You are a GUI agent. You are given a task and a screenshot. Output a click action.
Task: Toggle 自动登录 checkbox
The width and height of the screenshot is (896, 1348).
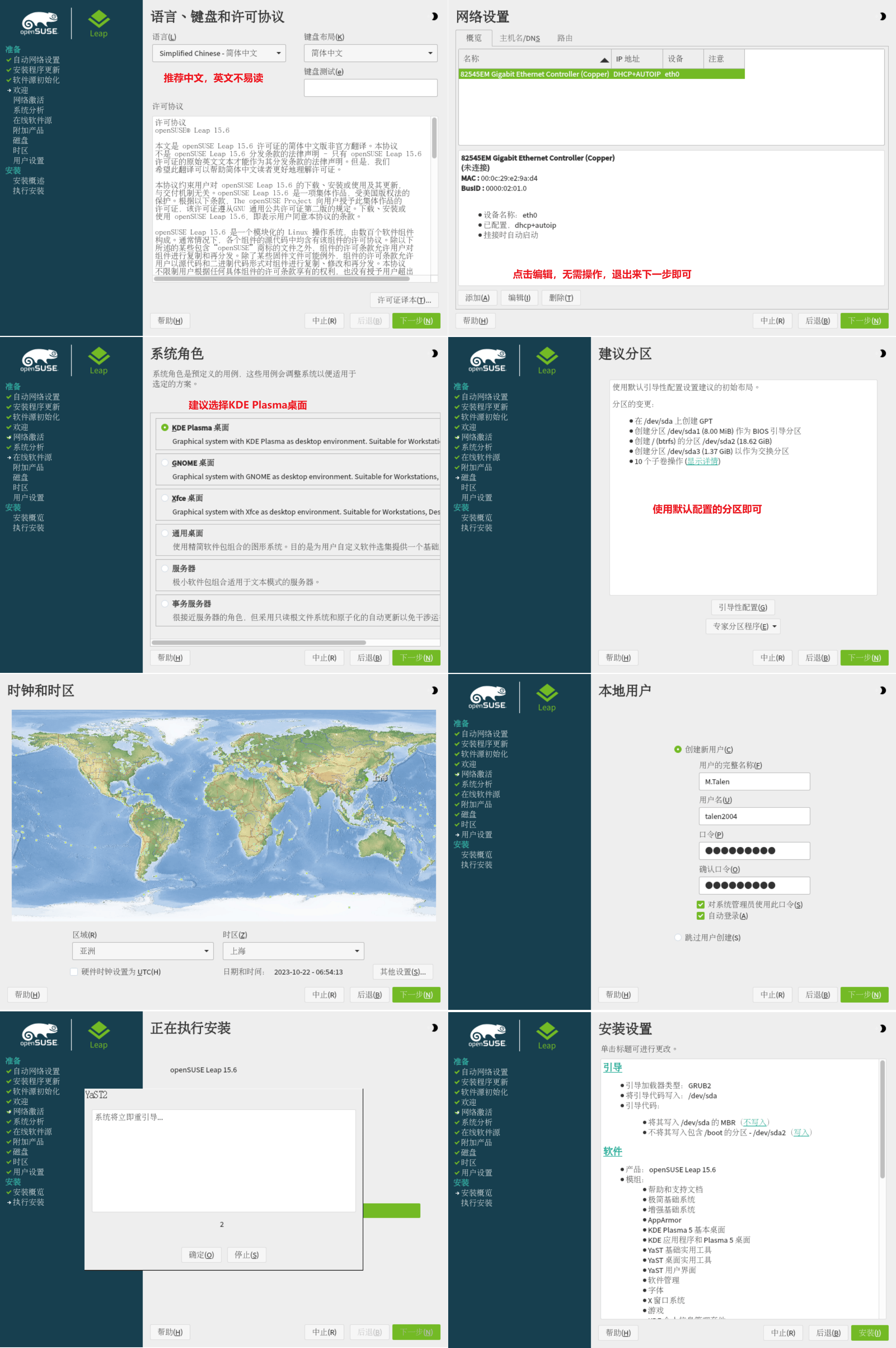point(700,915)
